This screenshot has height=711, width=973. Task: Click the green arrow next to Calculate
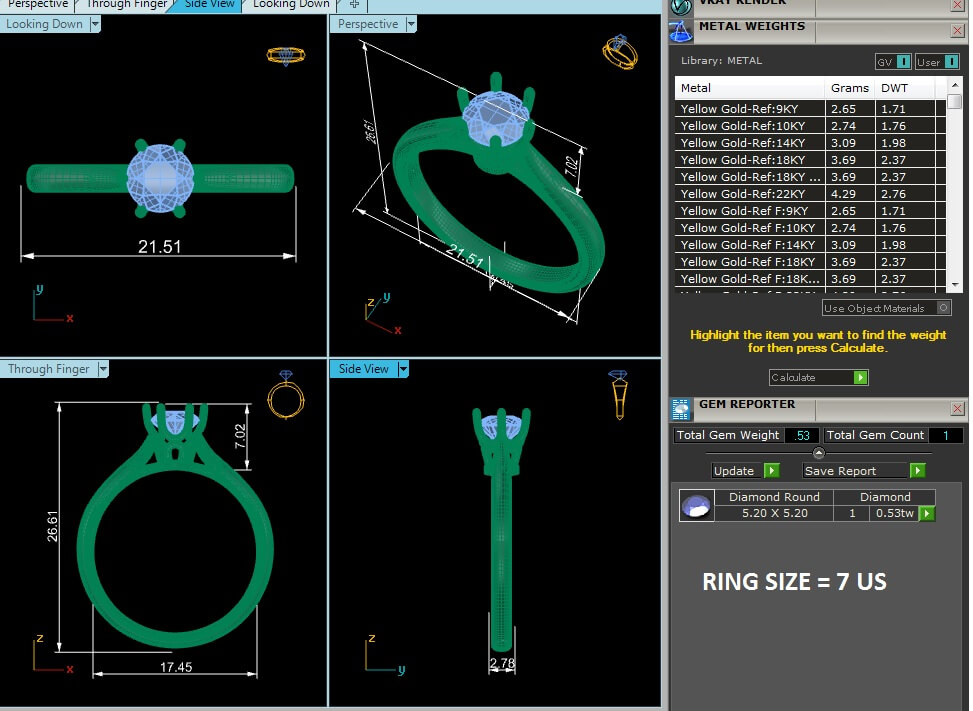[860, 377]
